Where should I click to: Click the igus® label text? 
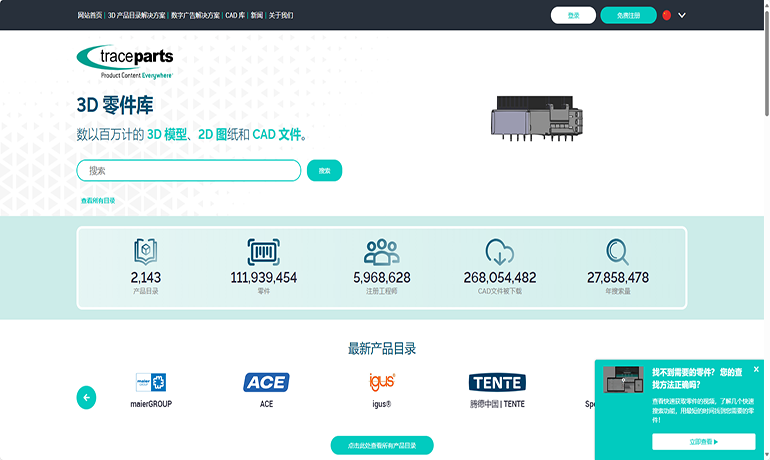(382, 404)
